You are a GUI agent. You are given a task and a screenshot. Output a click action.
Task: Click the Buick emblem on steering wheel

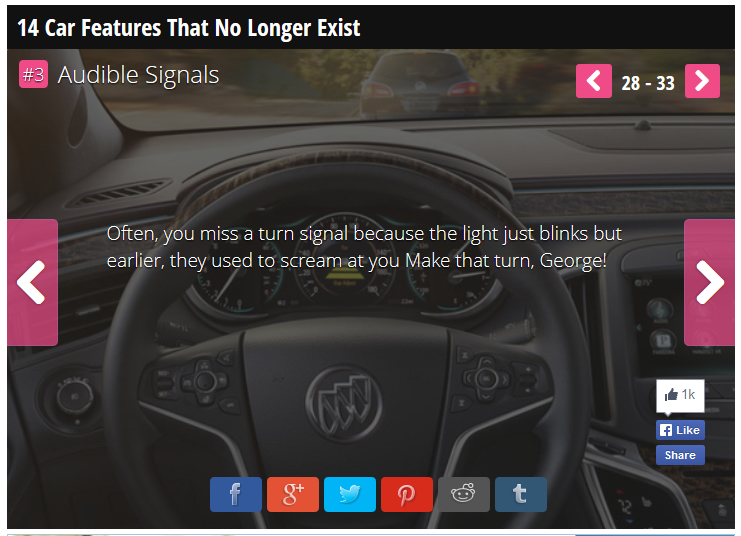click(x=344, y=402)
